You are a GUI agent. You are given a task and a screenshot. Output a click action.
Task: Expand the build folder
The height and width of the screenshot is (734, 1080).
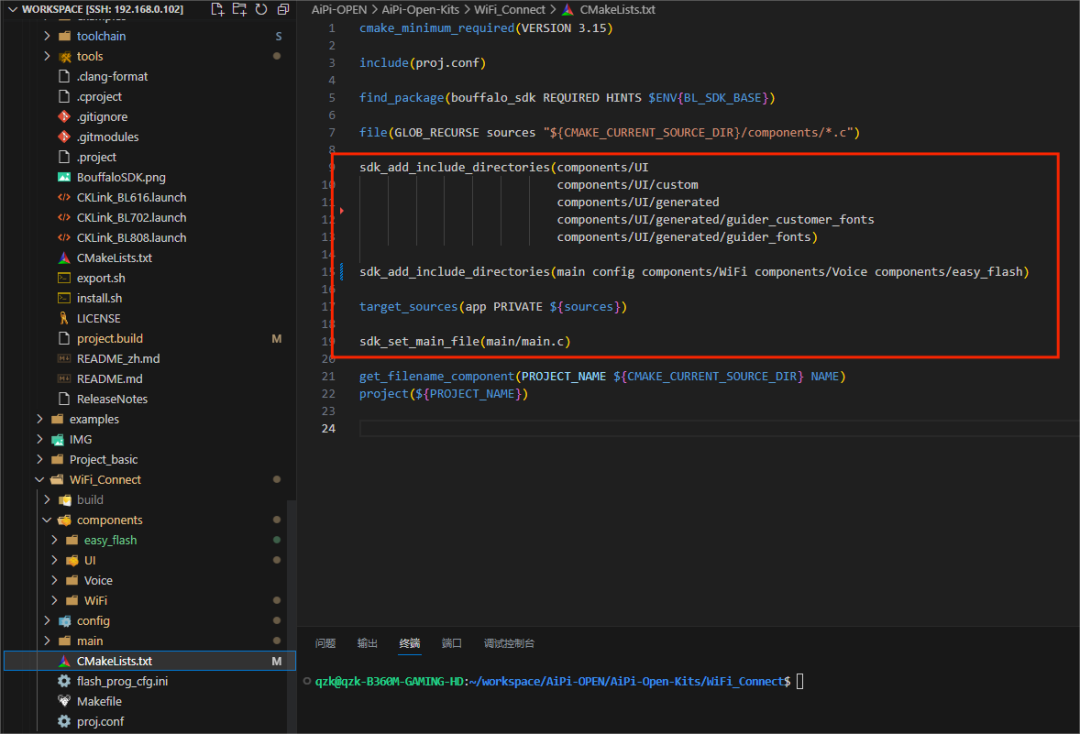point(90,500)
